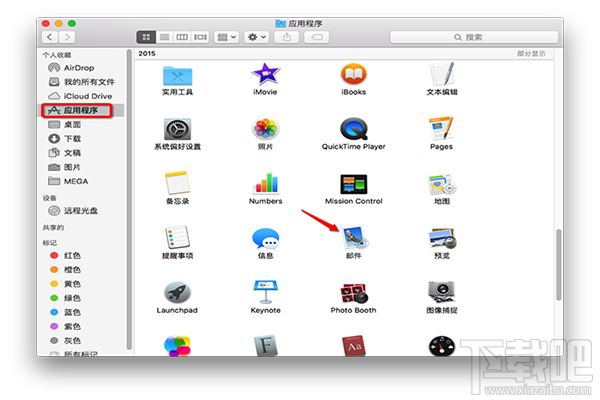
Task: Open the 提醒事项 (Reminders) app
Action: (177, 237)
